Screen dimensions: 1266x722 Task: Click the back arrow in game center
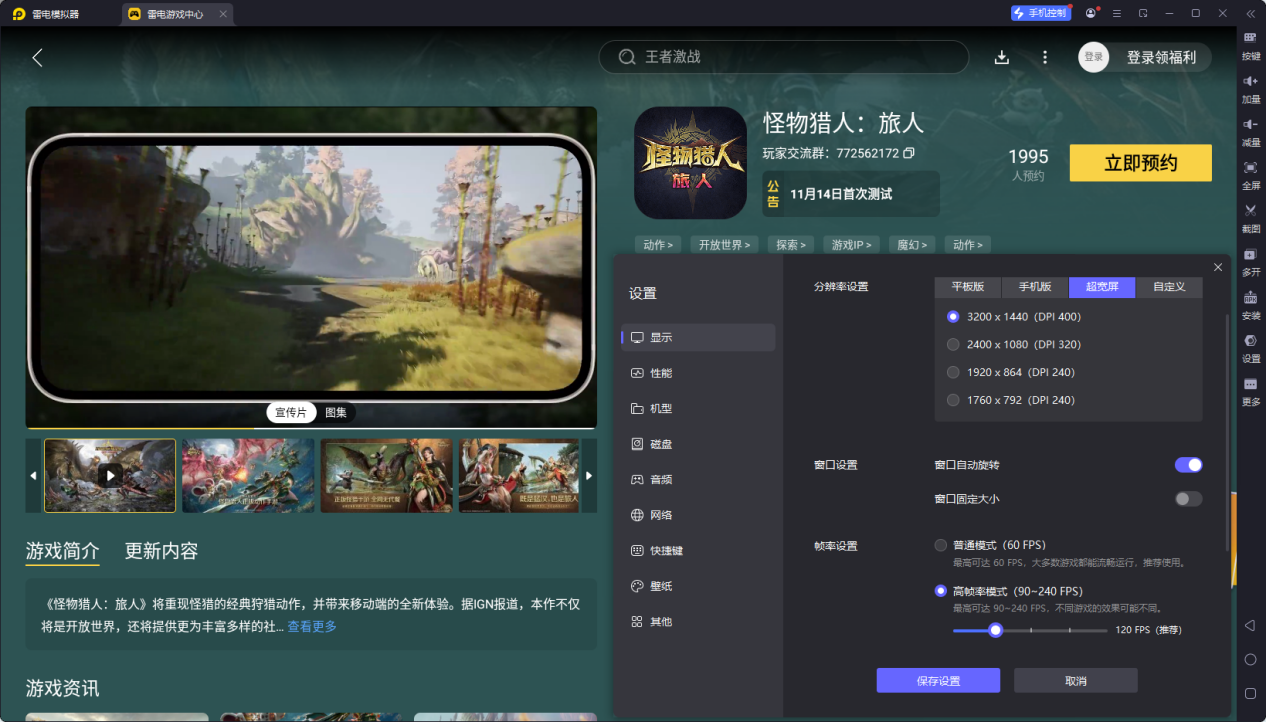[37, 58]
